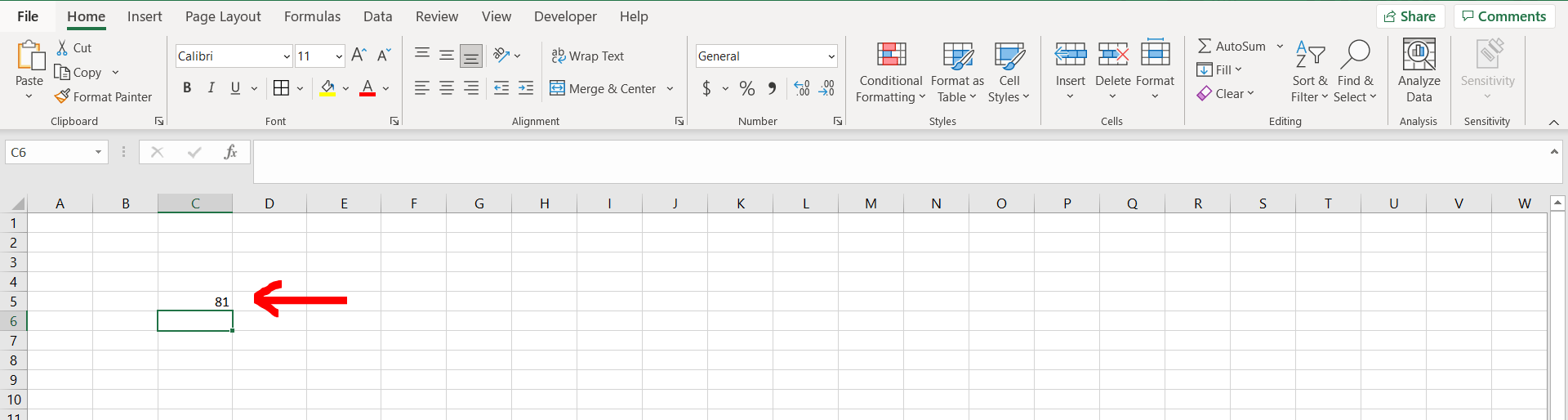Click the Increase Indent icon
The width and height of the screenshot is (1568, 420).
526,88
